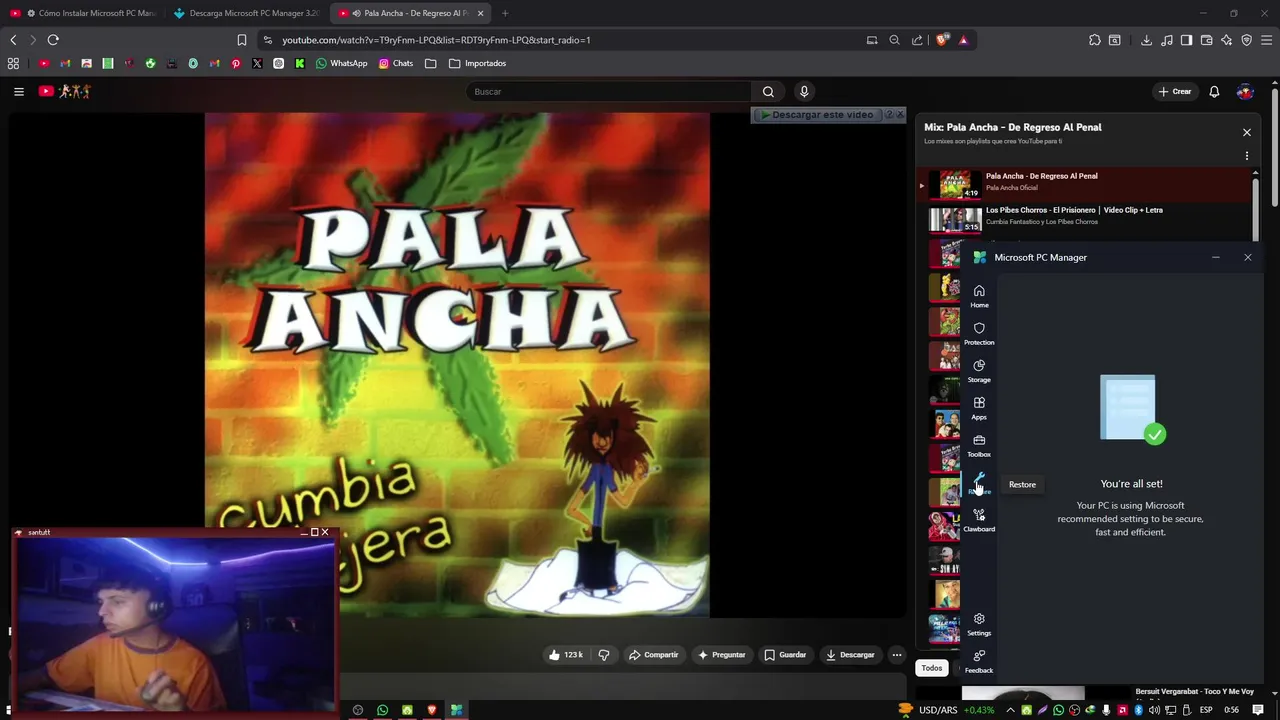Click the Pala Ancha video player
This screenshot has height=720, width=1280.
(x=457, y=364)
